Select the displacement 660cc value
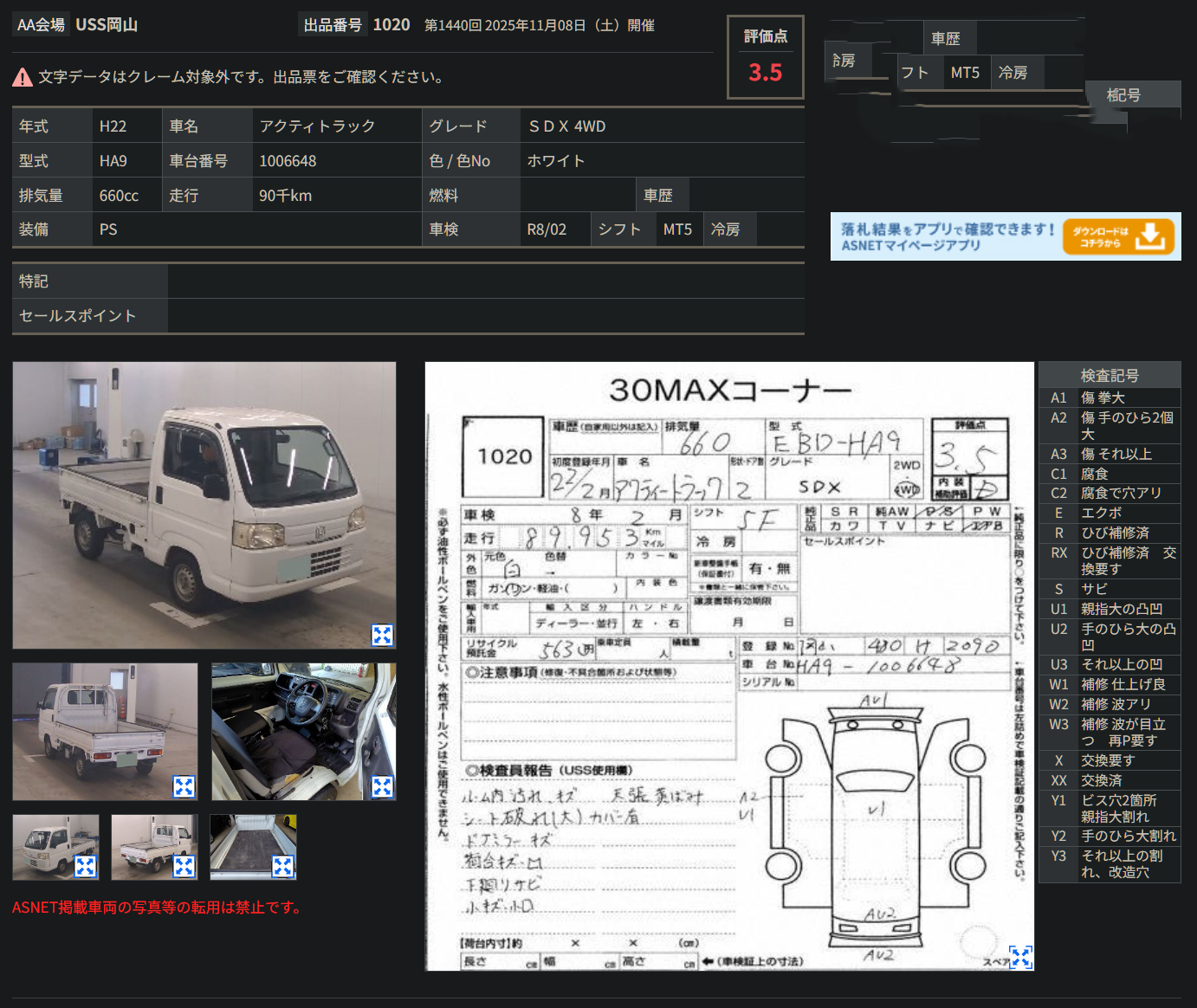The image size is (1197, 1008). [x=119, y=196]
